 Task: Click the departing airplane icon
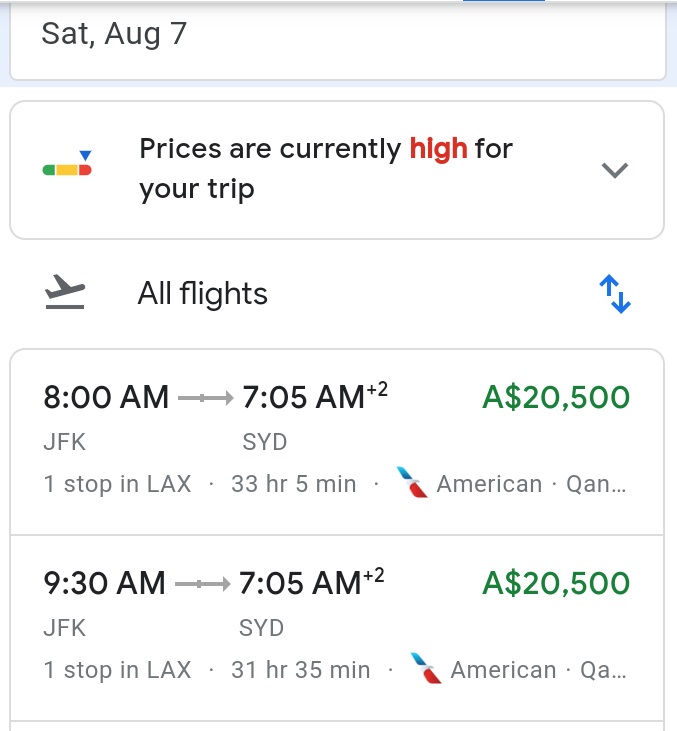66,294
